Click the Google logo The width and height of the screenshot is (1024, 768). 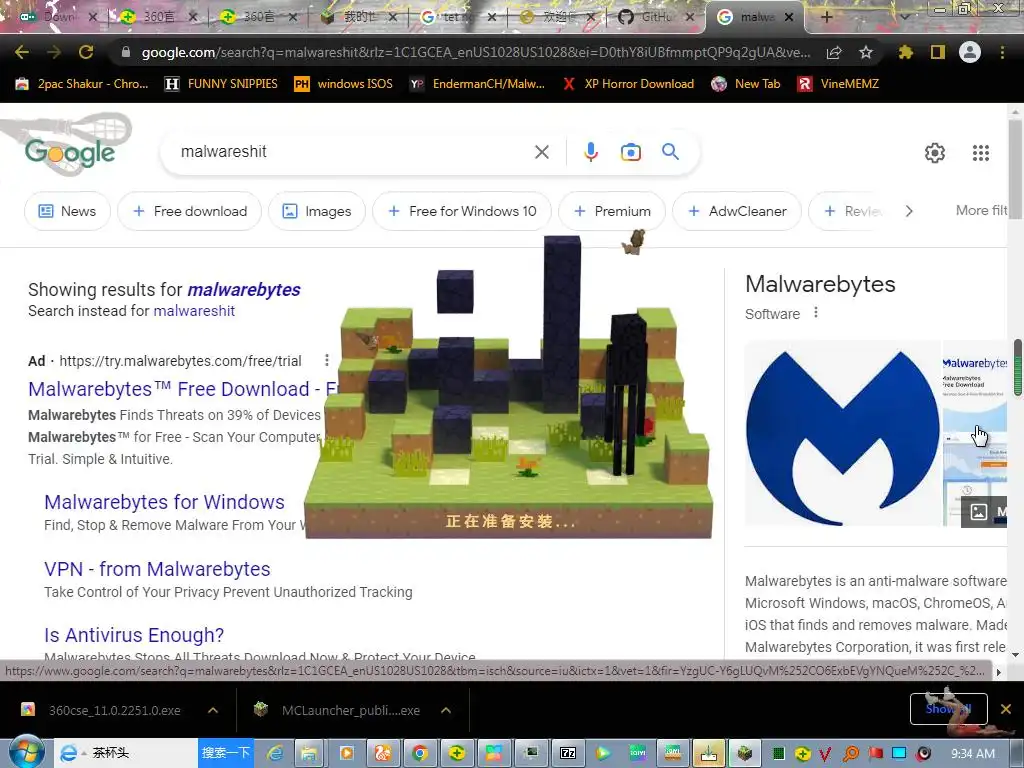(70, 152)
